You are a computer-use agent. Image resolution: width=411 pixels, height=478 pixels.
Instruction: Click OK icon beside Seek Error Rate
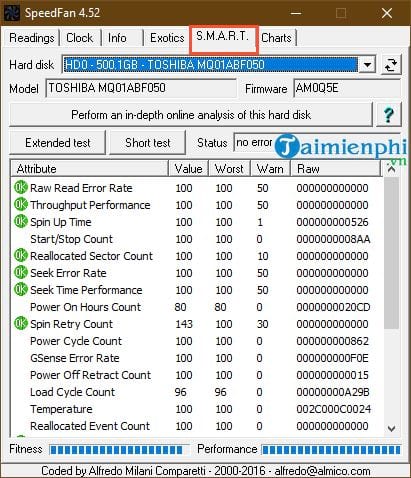tap(21, 273)
